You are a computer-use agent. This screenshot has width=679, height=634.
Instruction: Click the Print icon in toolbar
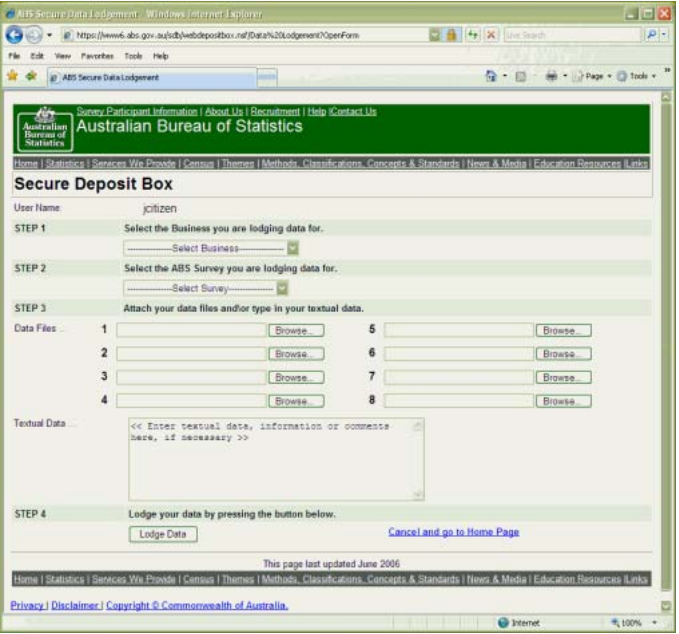click(x=551, y=76)
